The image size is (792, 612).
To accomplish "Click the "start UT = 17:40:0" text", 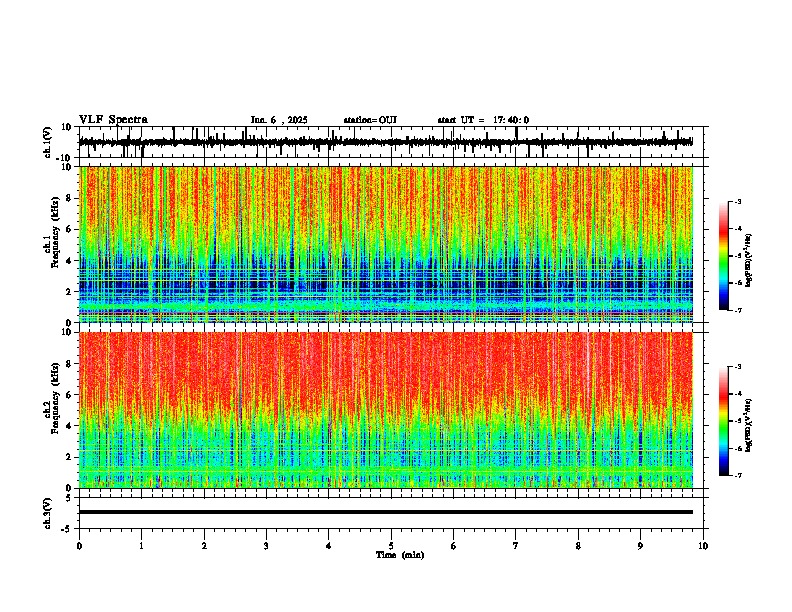I will point(483,120).
